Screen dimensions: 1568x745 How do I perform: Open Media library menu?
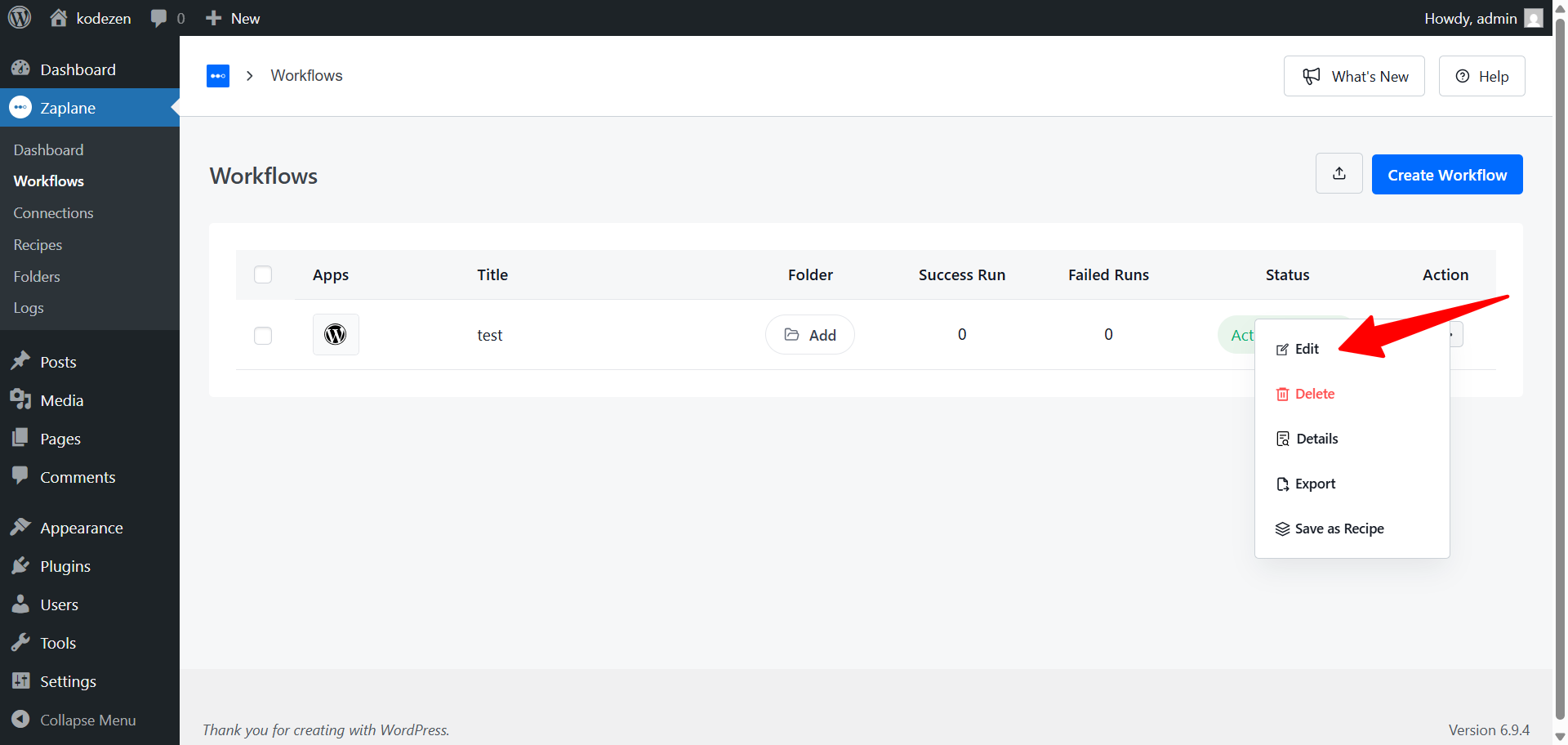click(x=90, y=400)
